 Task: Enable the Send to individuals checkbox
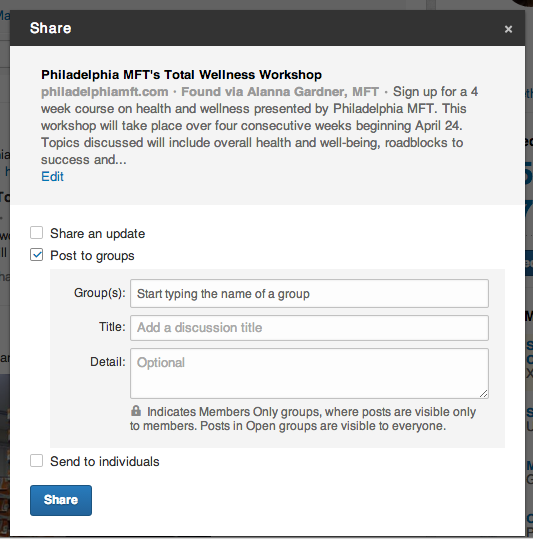coord(36,461)
